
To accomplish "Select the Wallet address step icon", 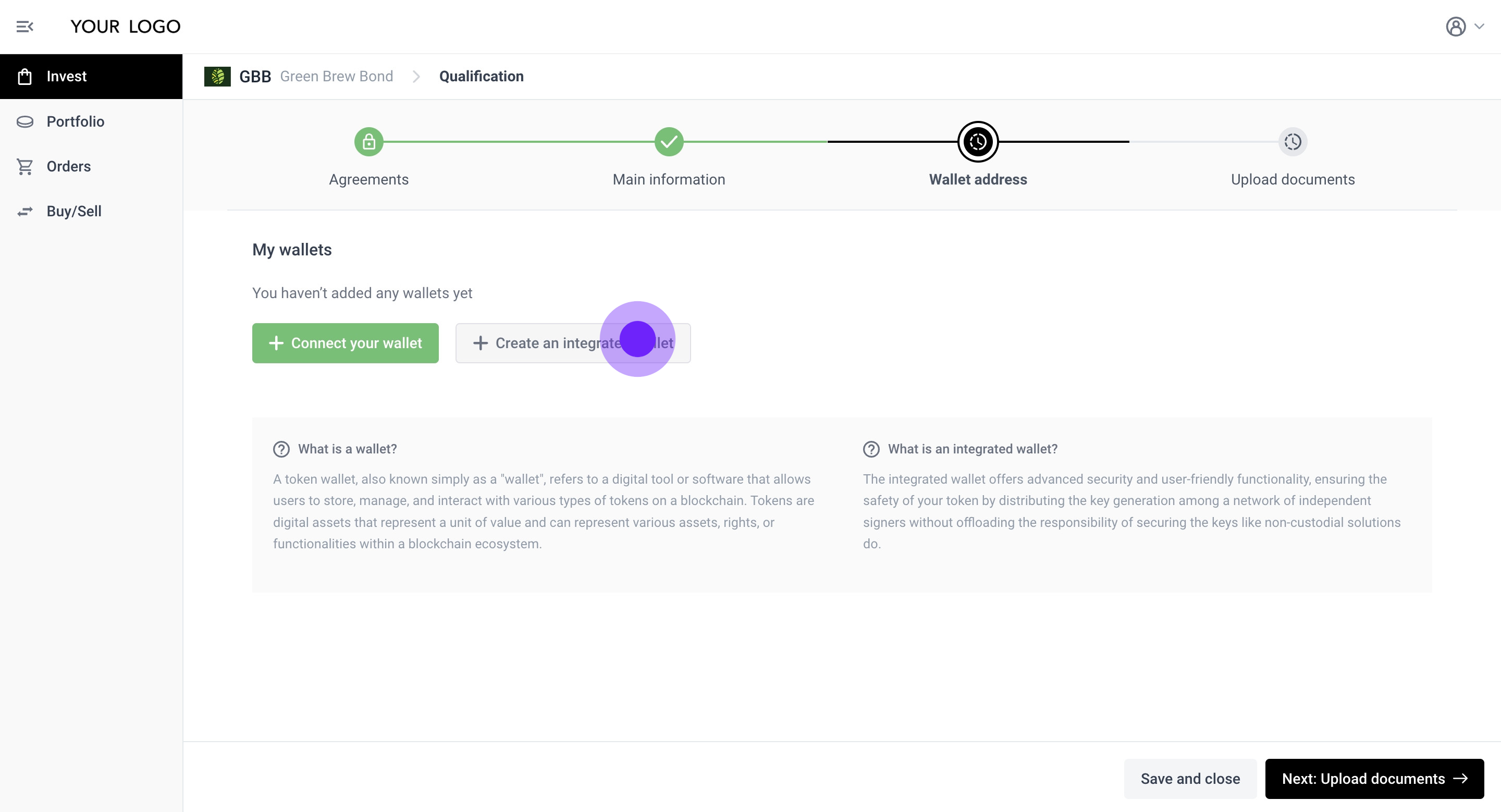I will [978, 142].
